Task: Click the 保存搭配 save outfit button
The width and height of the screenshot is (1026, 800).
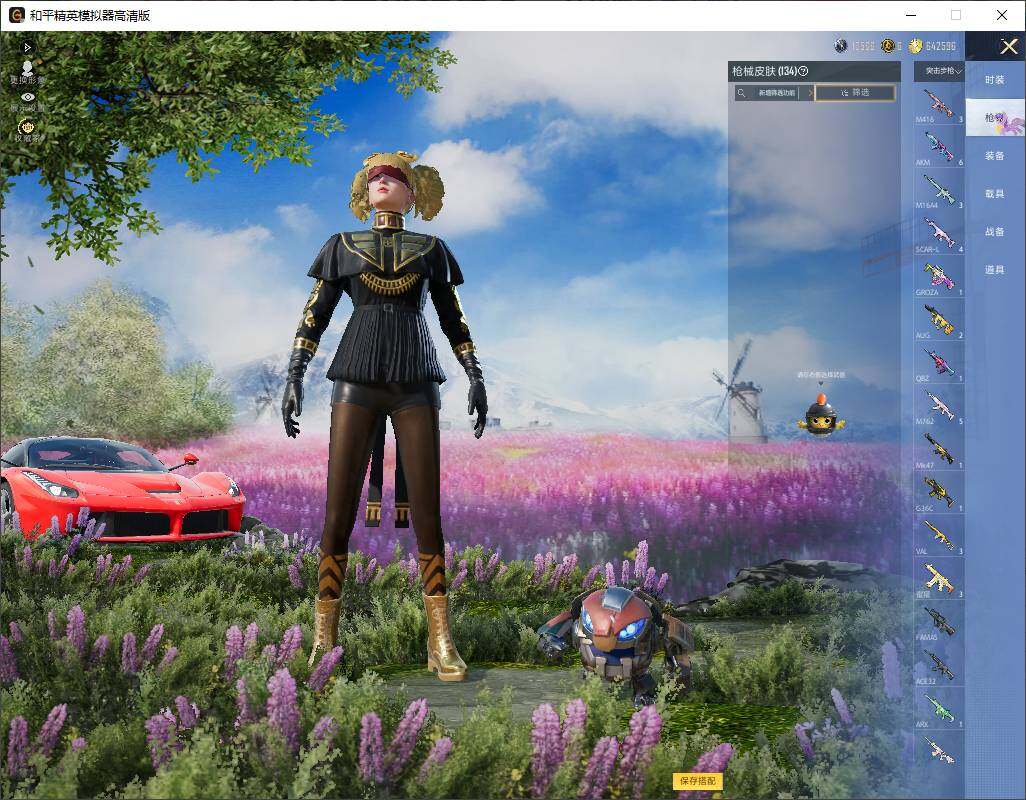Action: [698, 780]
